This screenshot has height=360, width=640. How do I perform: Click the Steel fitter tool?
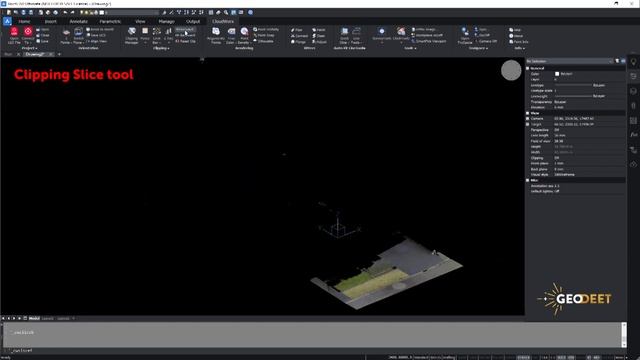[319, 36]
